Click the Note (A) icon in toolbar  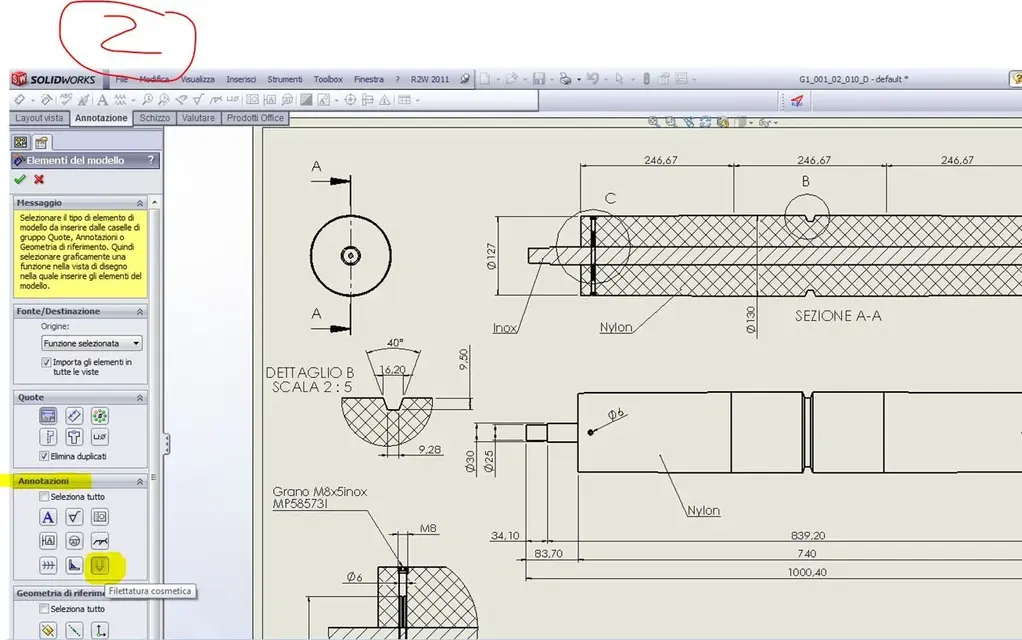point(102,100)
